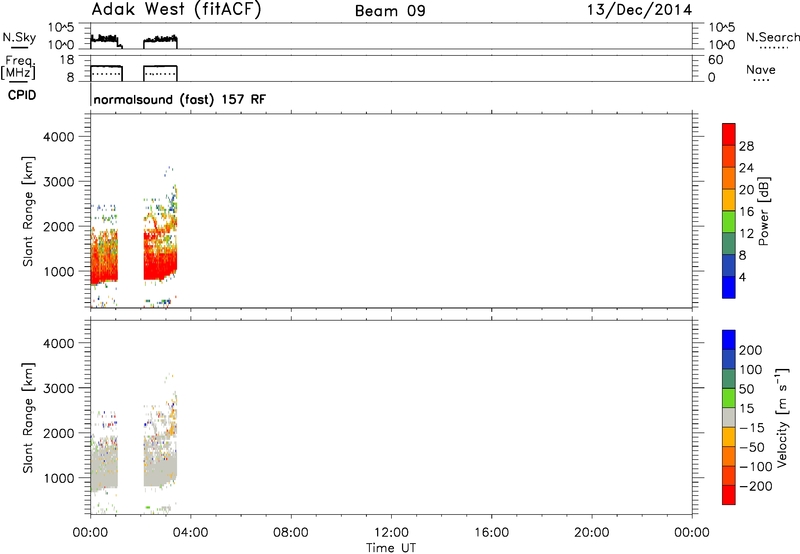Click the 'Nave' legend label
The image size is (800, 554).
click(761, 70)
